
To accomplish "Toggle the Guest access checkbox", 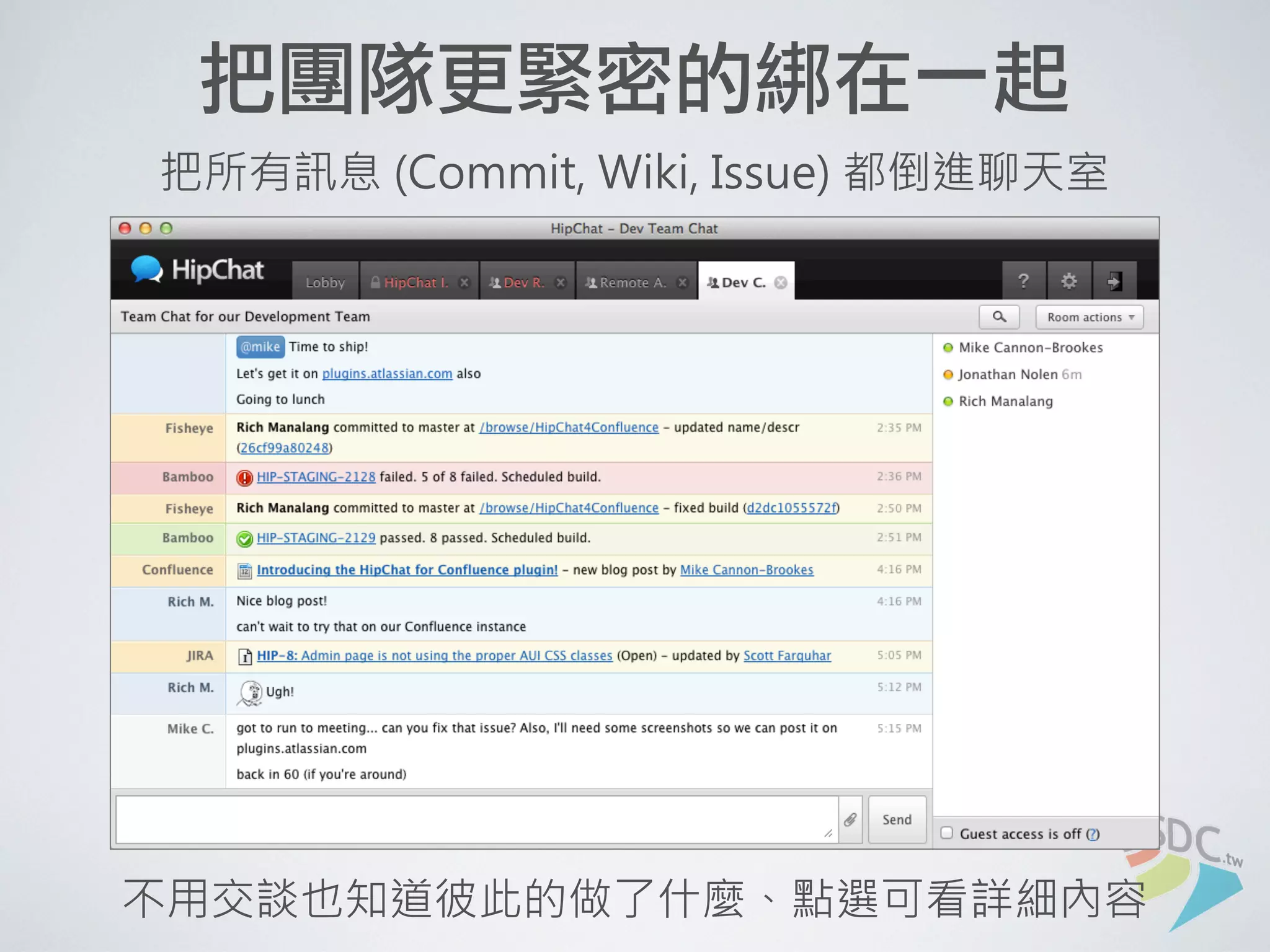I will tap(946, 832).
